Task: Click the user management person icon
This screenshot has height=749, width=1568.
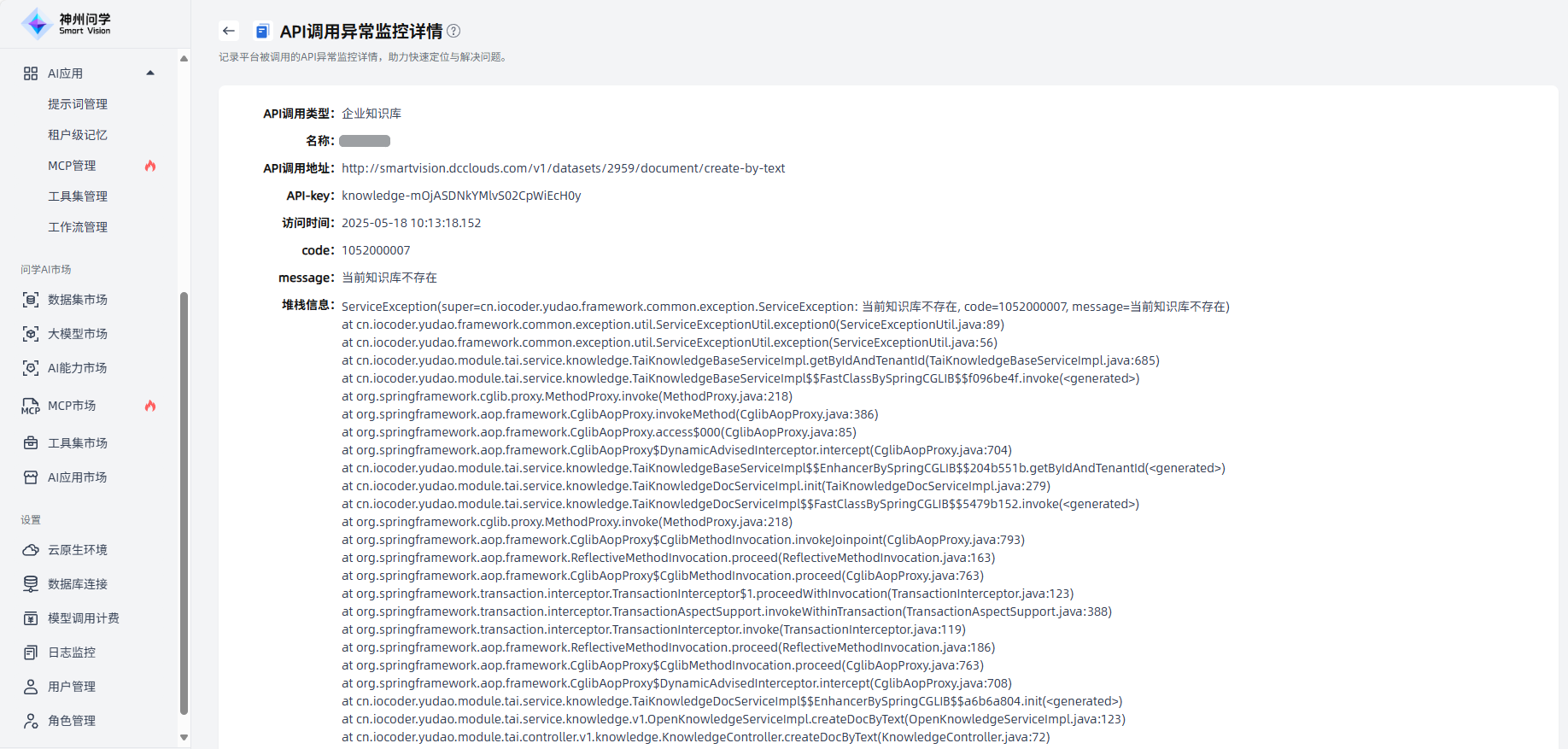Action: [31, 687]
